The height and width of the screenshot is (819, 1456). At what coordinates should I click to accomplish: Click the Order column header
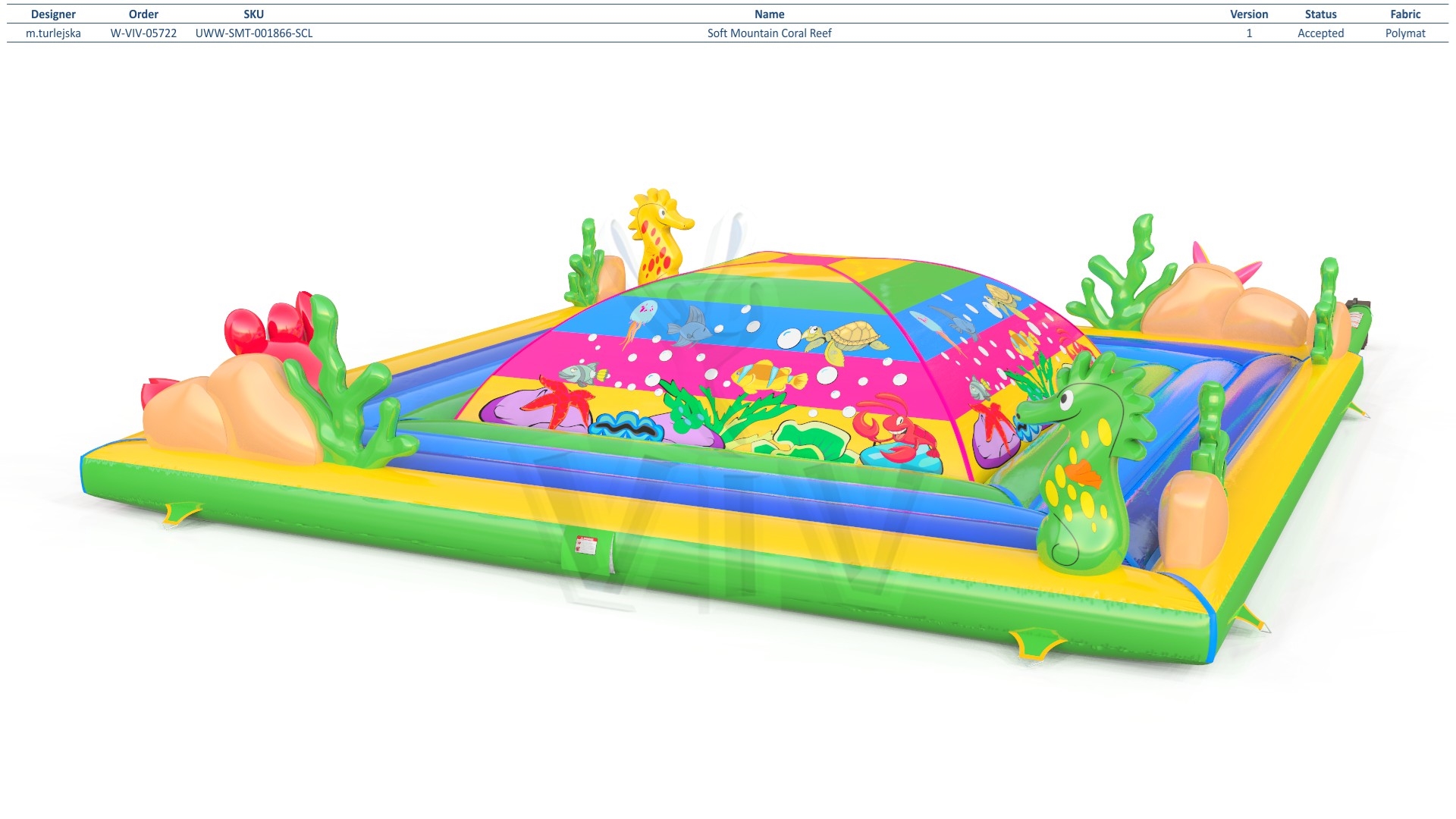coord(143,14)
